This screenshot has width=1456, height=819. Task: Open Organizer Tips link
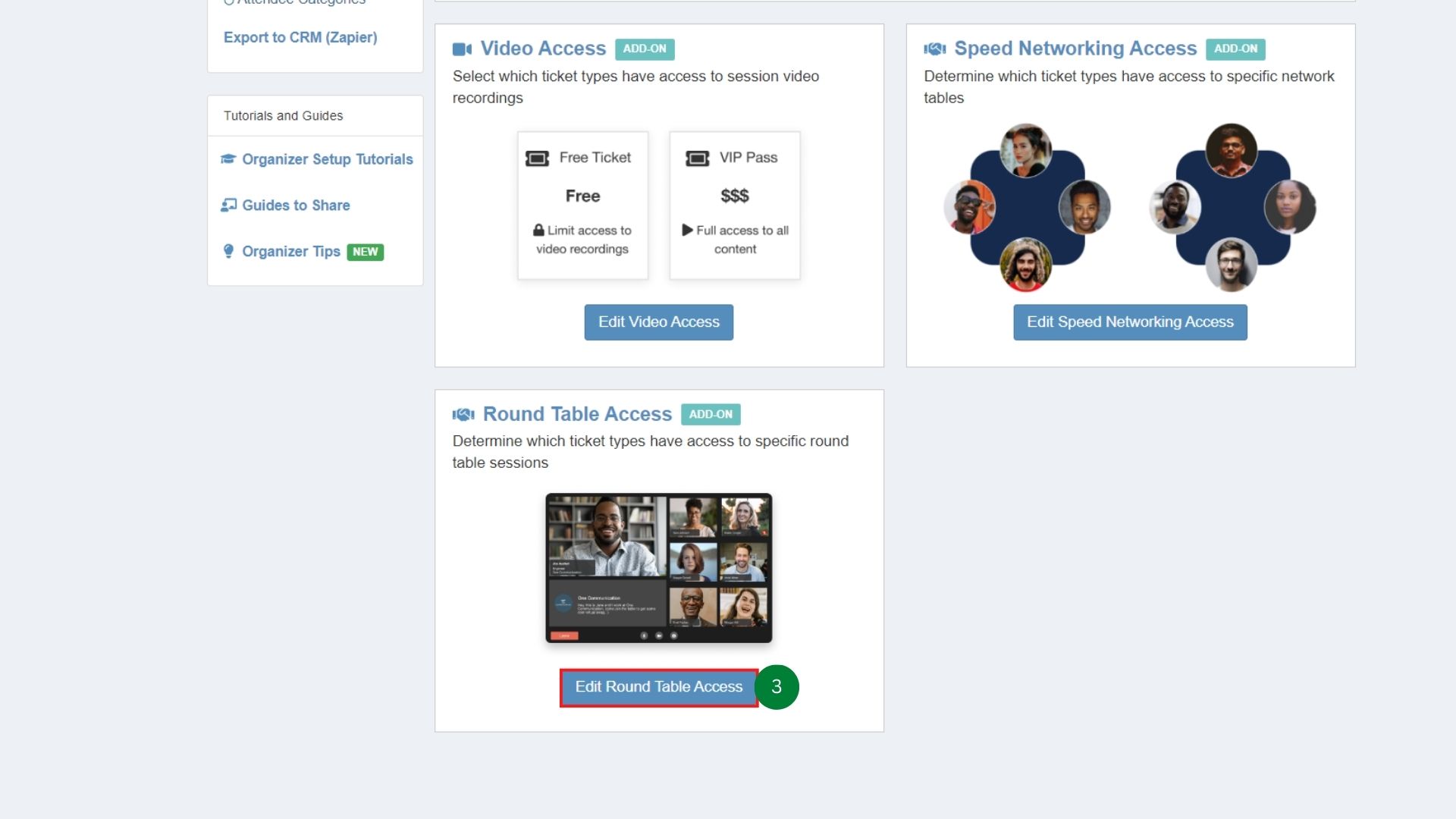291,252
